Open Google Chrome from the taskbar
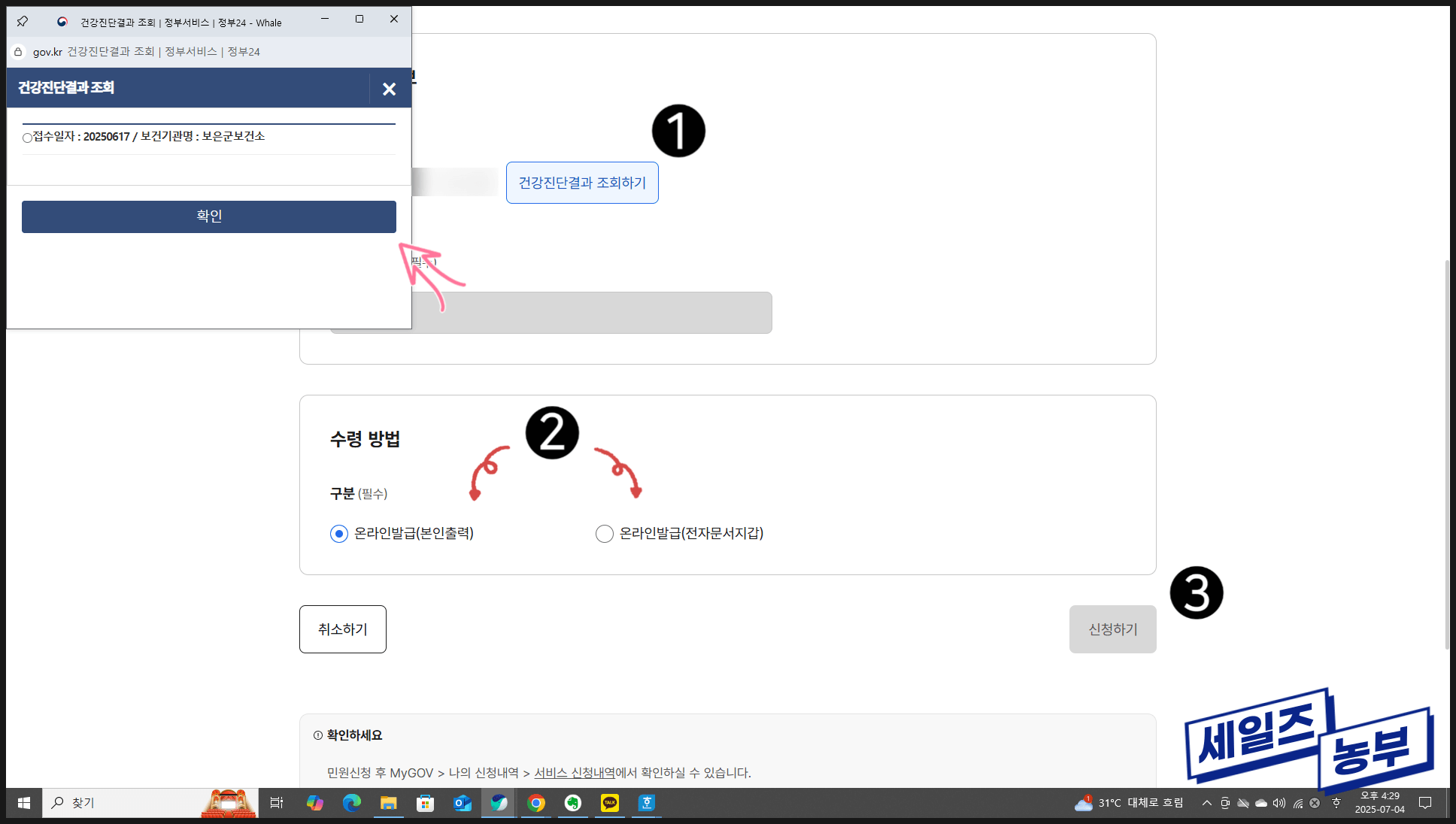This screenshot has height=824, width=1456. 536,803
